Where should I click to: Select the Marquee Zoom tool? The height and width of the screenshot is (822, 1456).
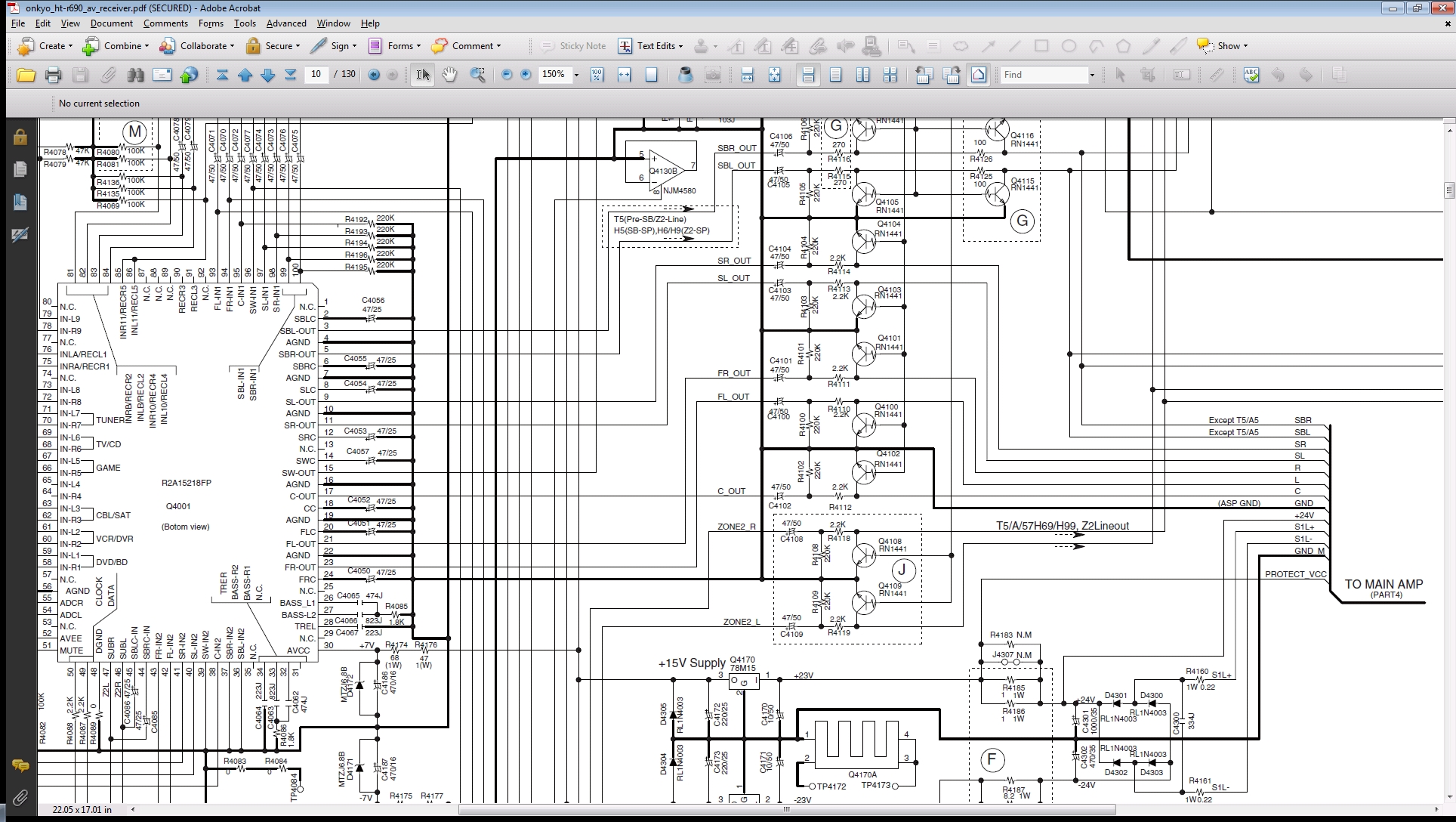tap(477, 75)
